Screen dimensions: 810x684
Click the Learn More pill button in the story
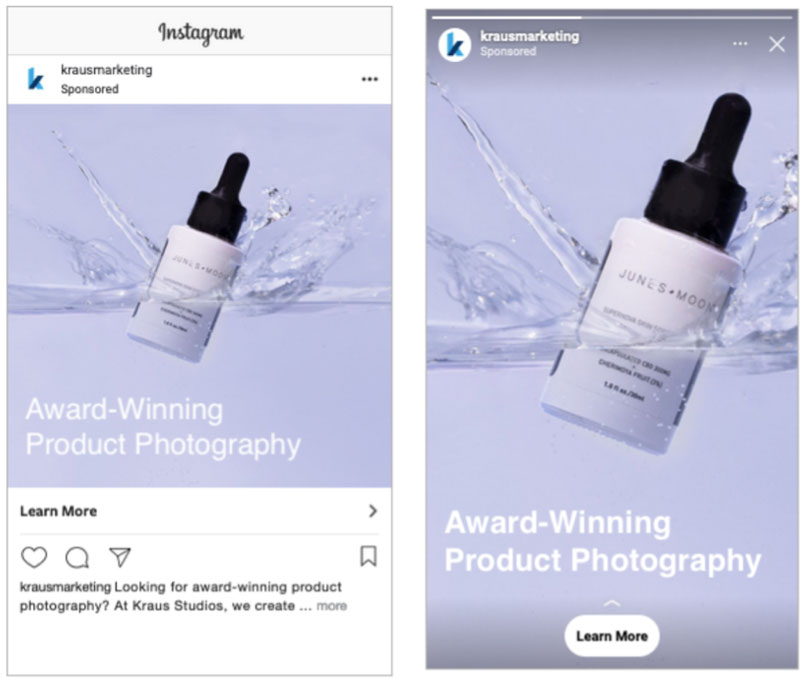point(612,636)
